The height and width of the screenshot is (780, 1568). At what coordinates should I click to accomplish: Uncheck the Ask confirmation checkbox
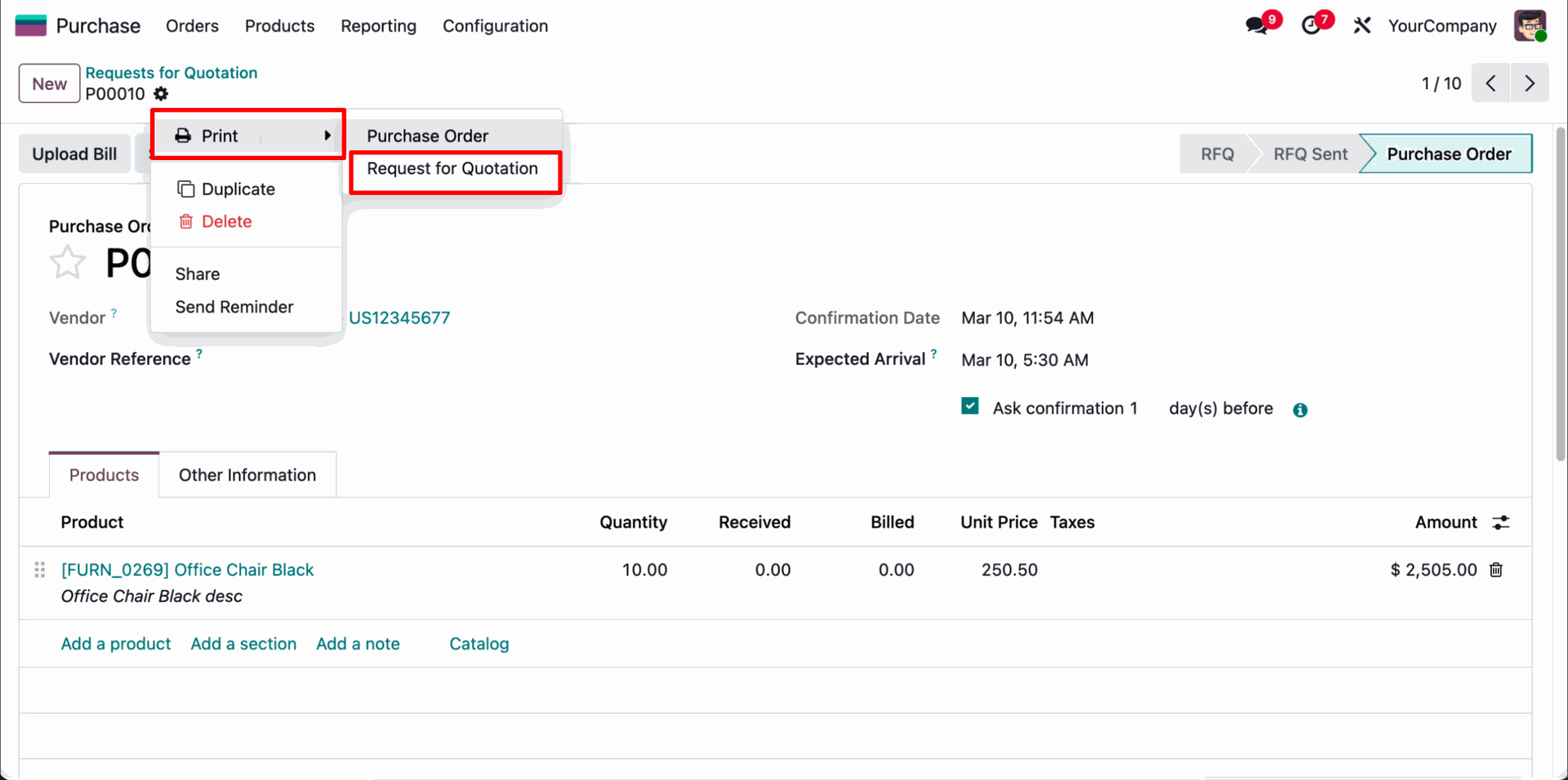coord(970,407)
